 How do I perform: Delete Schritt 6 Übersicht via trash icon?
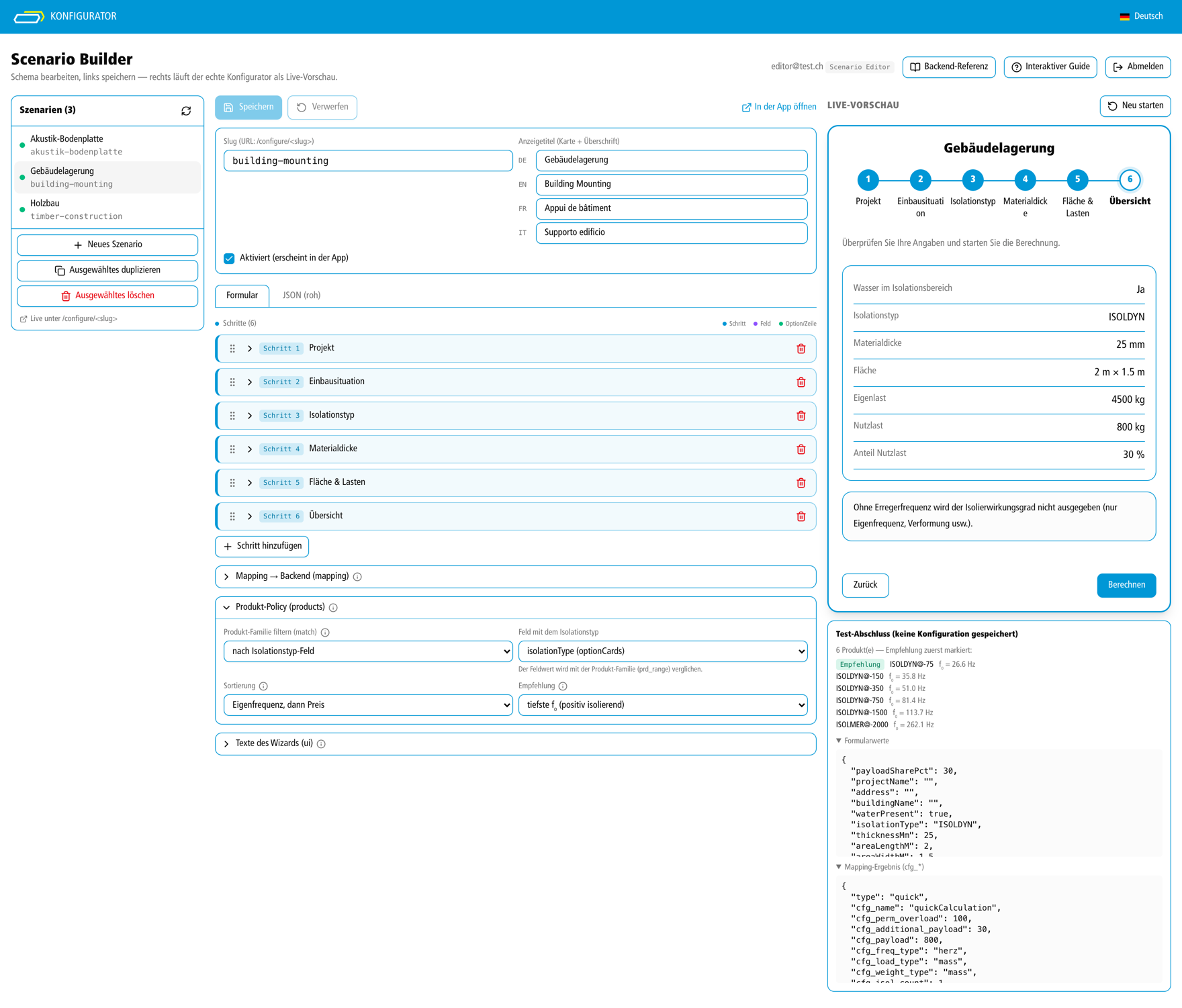pyautogui.click(x=801, y=516)
